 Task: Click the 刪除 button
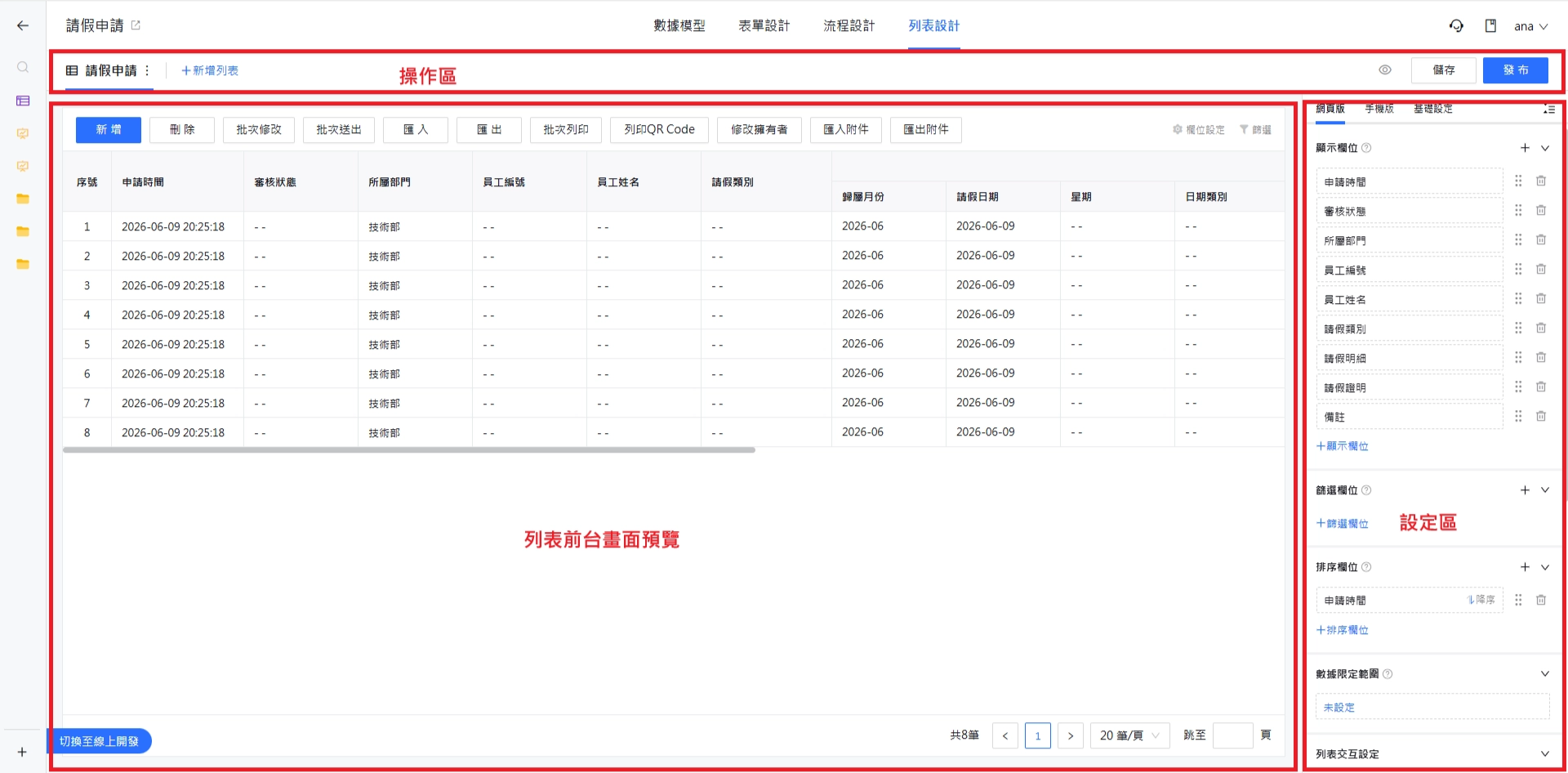click(182, 130)
